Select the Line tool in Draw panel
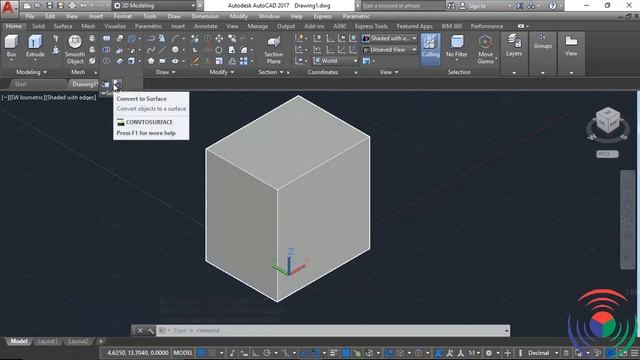This screenshot has width=640, height=360. (162, 50)
